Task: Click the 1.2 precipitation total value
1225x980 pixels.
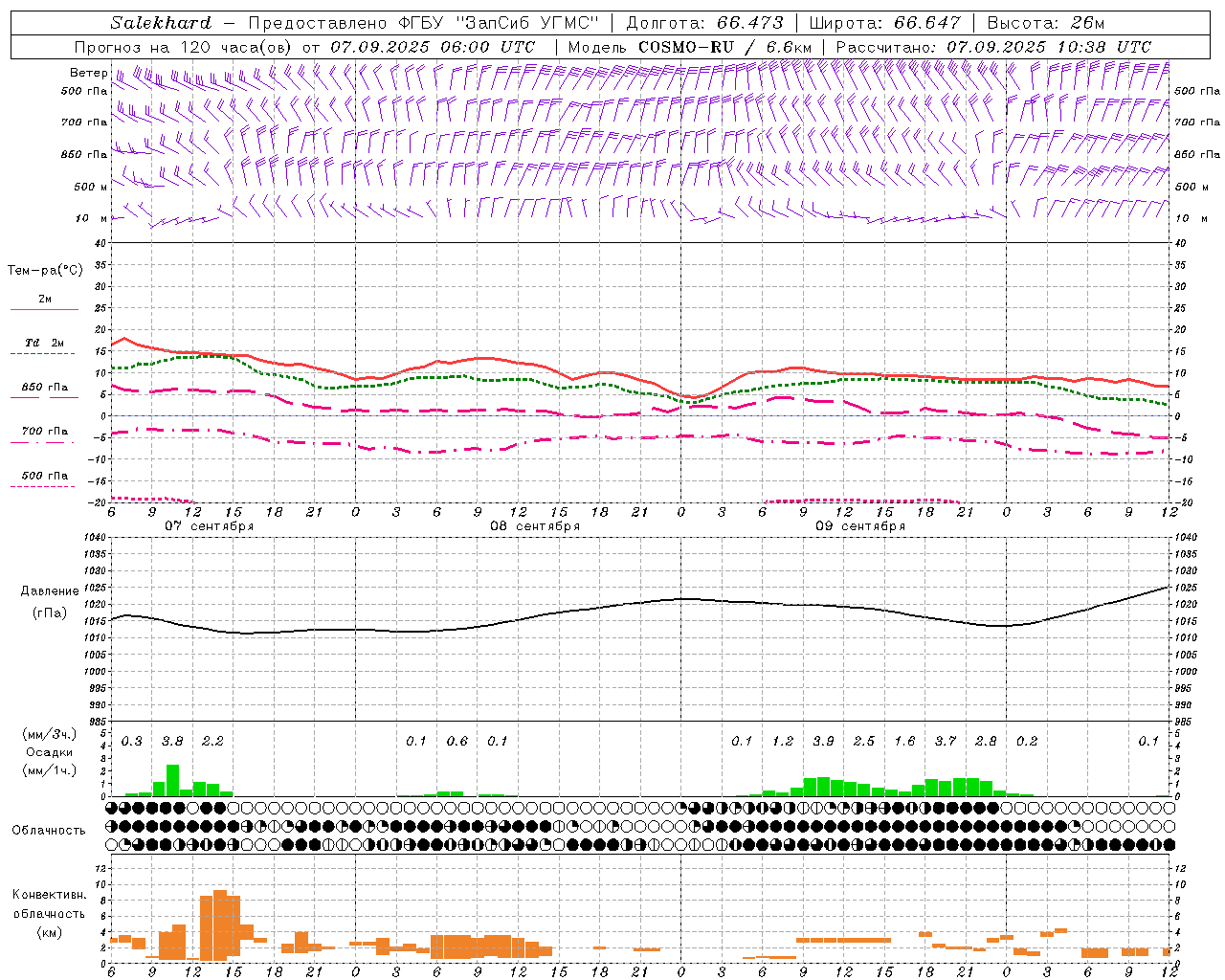Action: pos(783,741)
